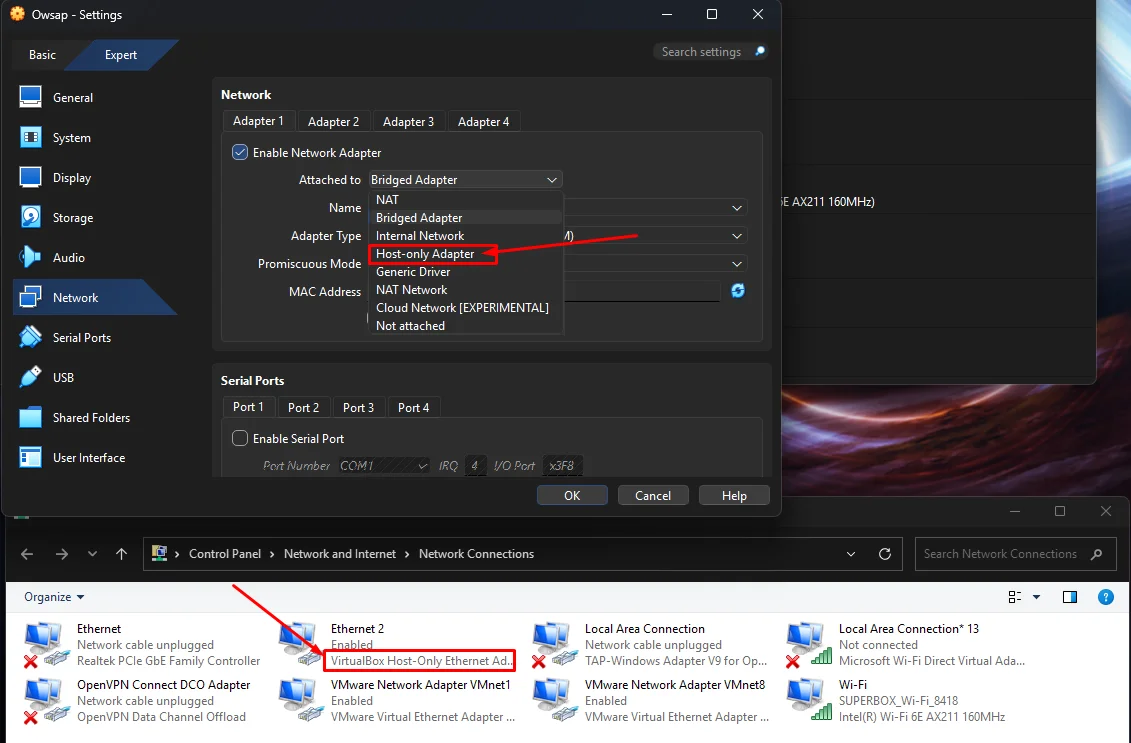Open the Help button in settings
This screenshot has width=1131, height=743.
pos(734,496)
